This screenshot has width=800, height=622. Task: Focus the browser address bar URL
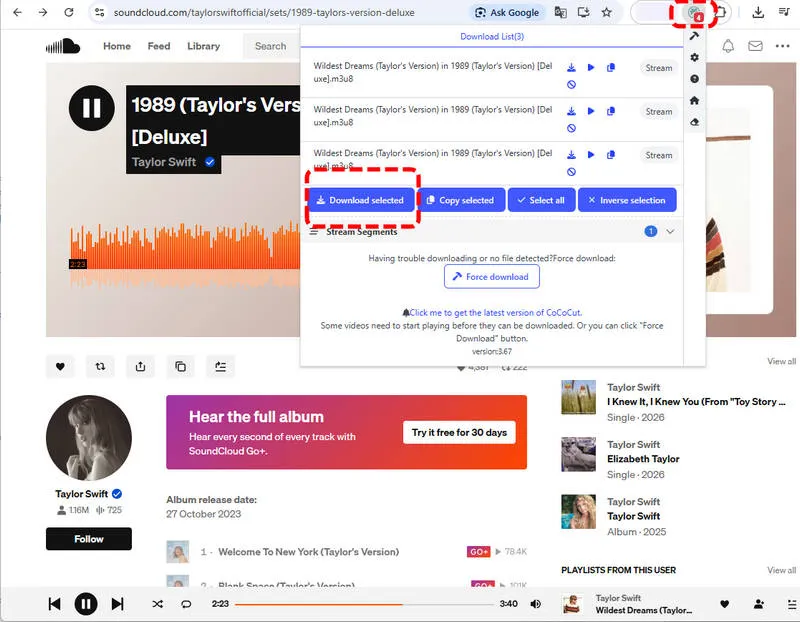[x=264, y=12]
